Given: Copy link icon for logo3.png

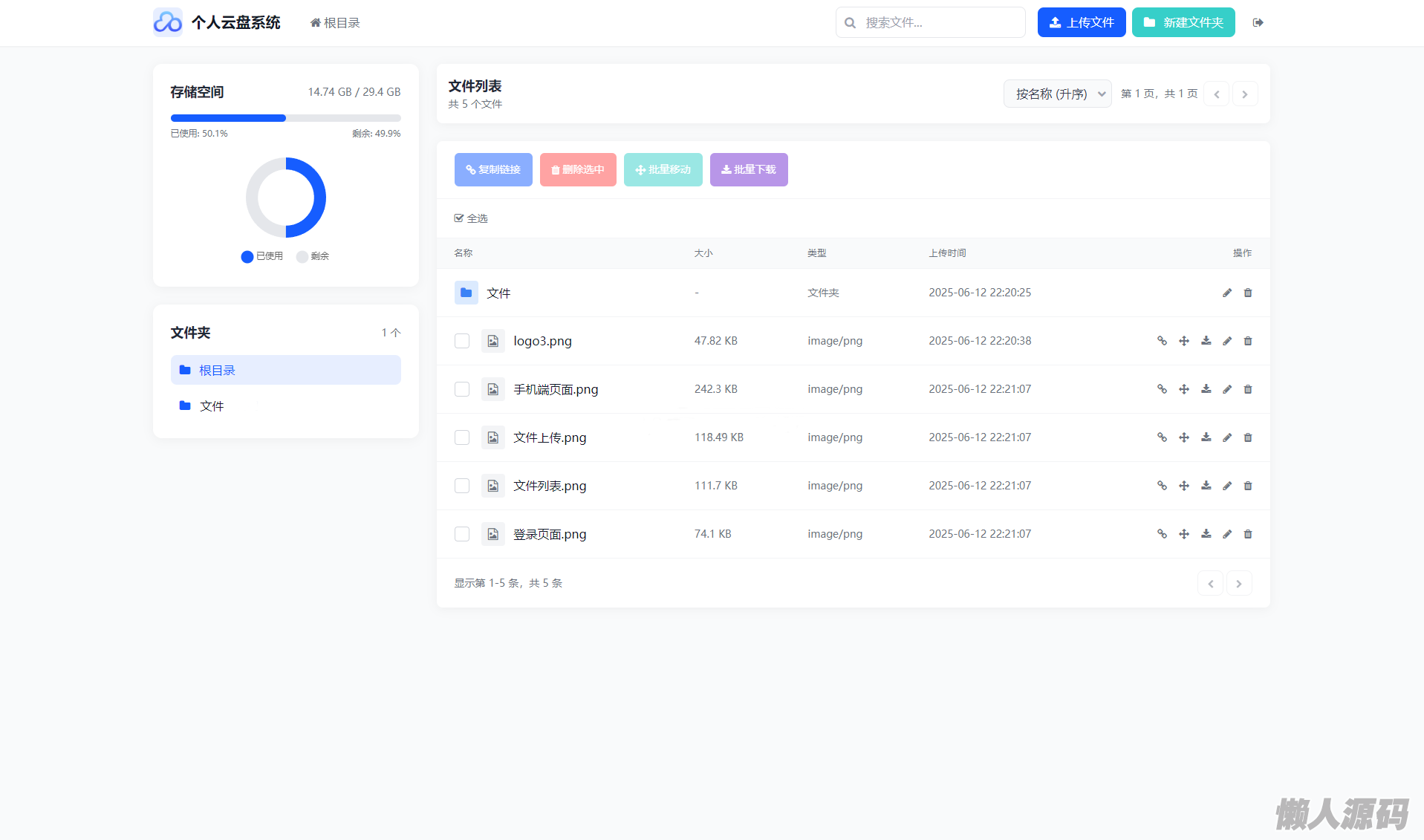Looking at the screenshot, I should [x=1162, y=341].
